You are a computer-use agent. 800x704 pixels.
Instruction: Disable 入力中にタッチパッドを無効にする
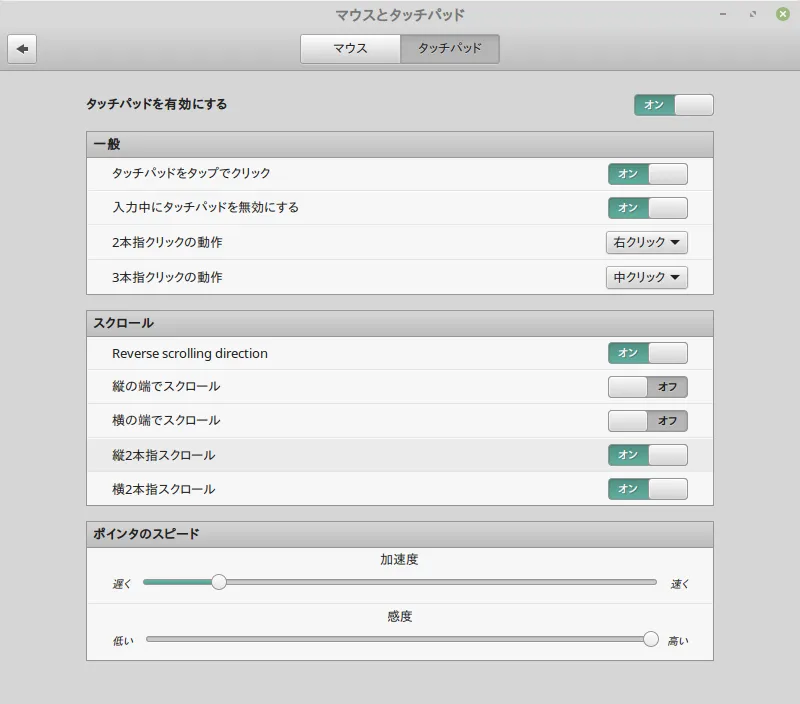pyautogui.click(x=647, y=208)
